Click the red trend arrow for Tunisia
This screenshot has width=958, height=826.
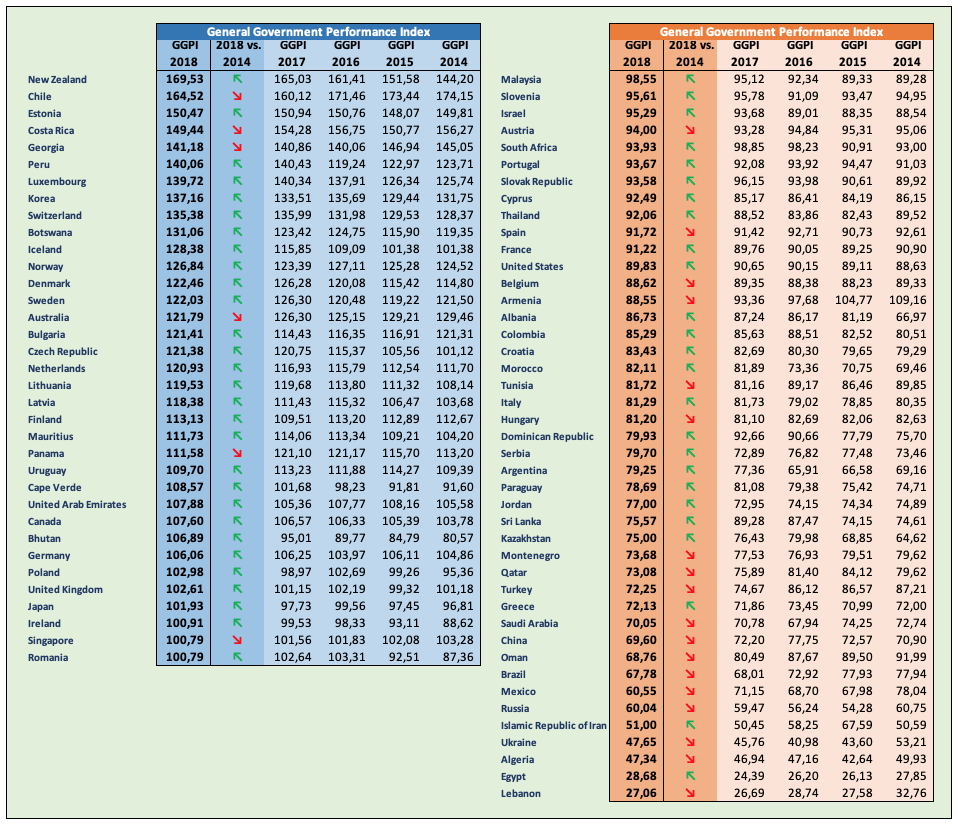pyautogui.click(x=690, y=385)
